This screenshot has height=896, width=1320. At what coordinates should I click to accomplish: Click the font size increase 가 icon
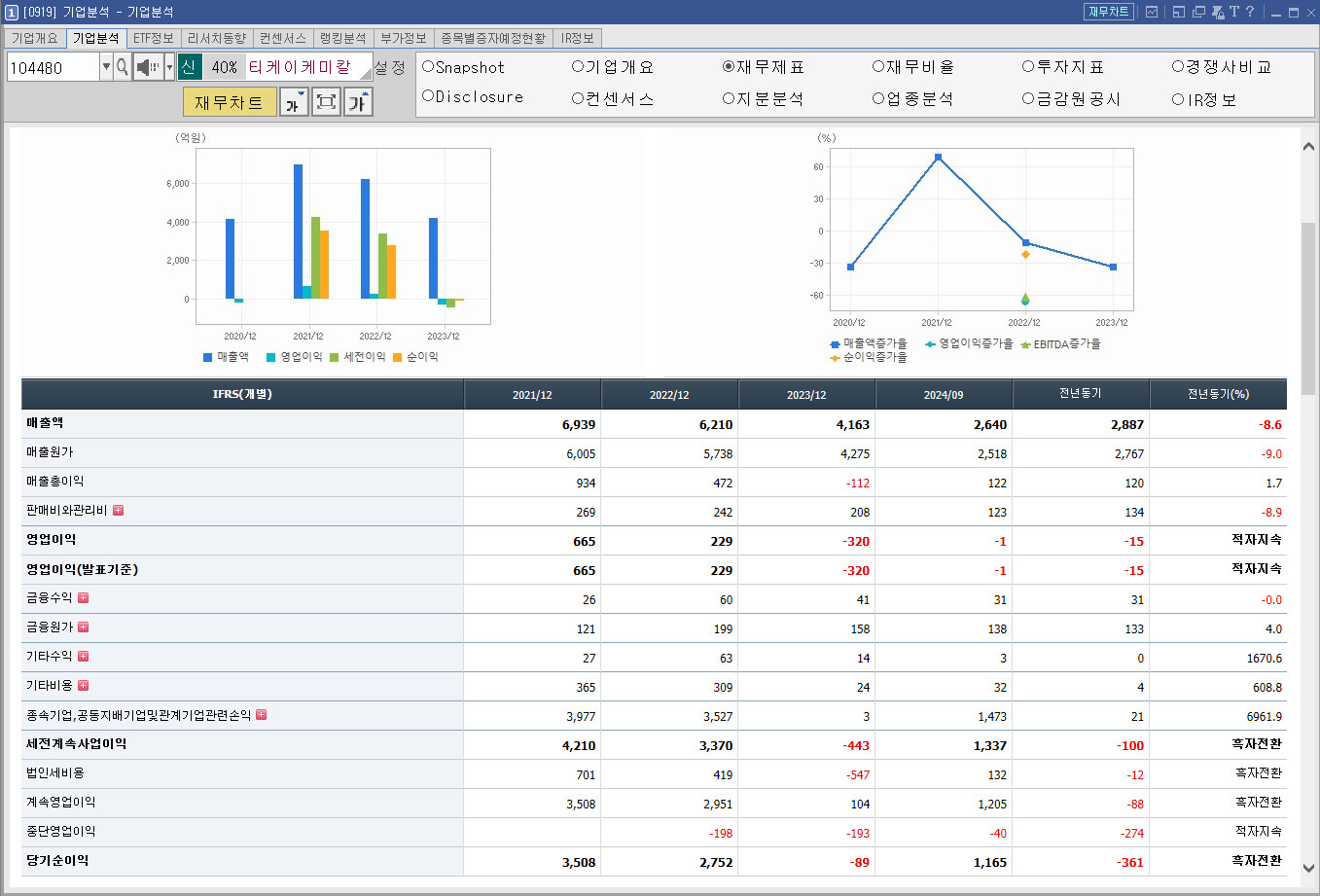pos(358,101)
